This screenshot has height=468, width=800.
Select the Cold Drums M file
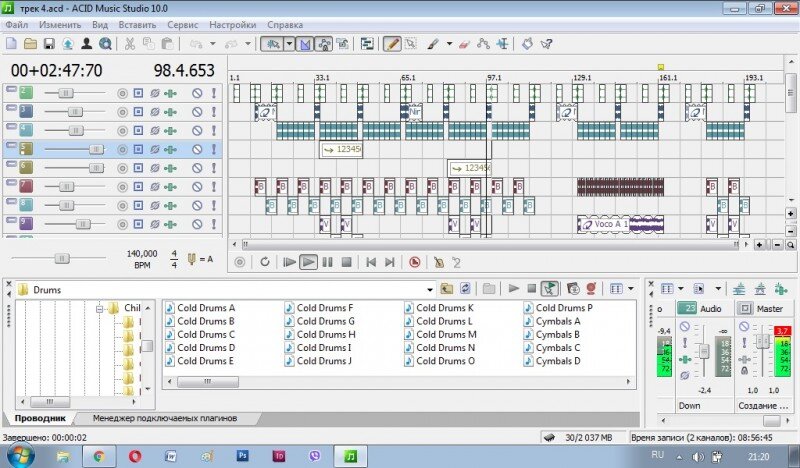pyautogui.click(x=441, y=334)
